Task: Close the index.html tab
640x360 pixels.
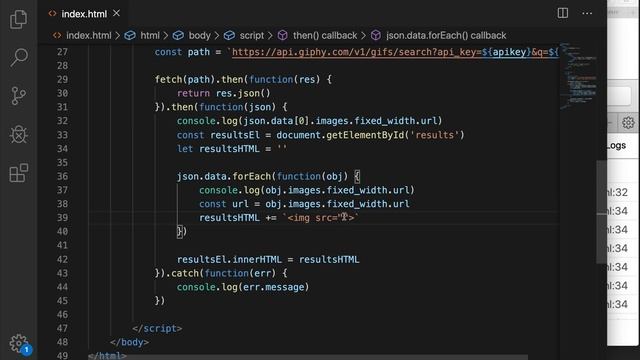Action: point(116,13)
